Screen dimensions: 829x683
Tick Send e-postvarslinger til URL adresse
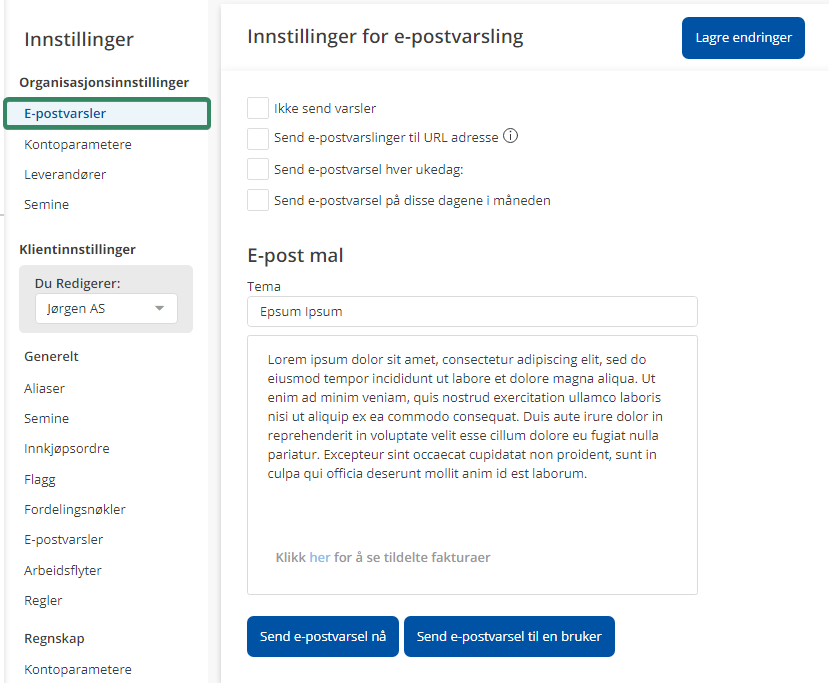[258, 138]
